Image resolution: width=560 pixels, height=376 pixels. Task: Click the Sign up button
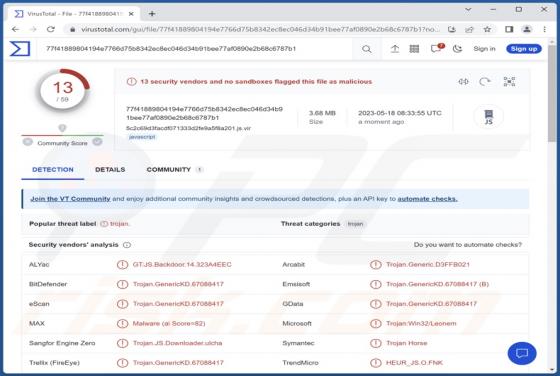point(524,49)
